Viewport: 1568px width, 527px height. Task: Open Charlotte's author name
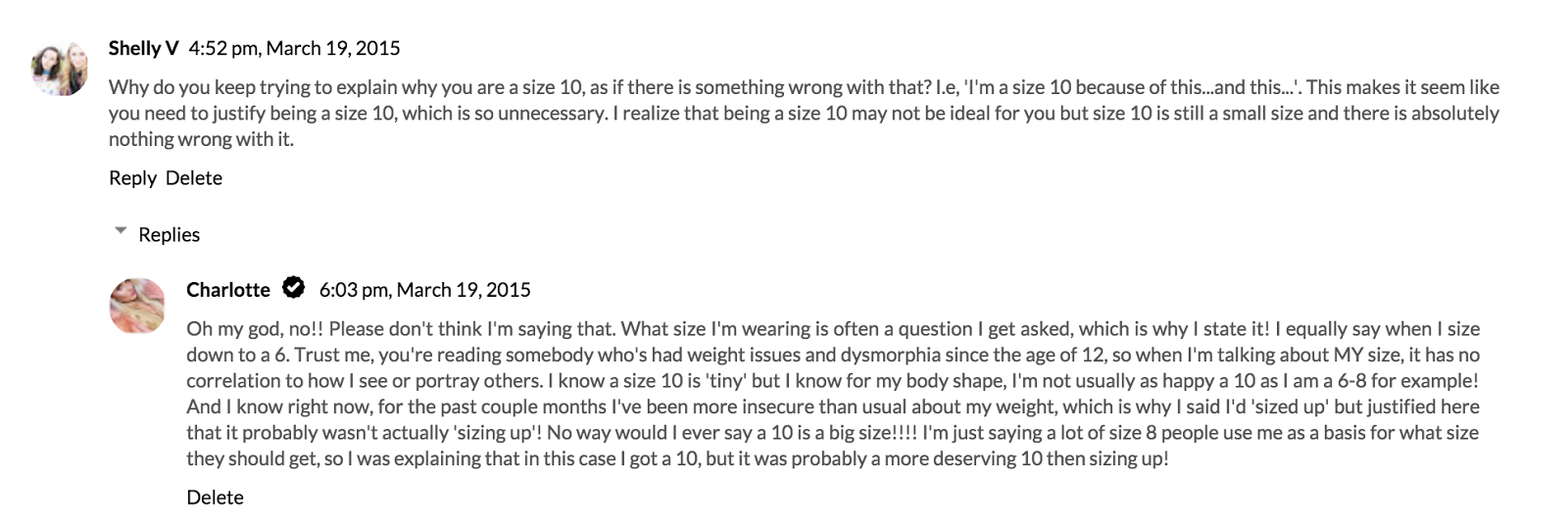[x=228, y=289]
